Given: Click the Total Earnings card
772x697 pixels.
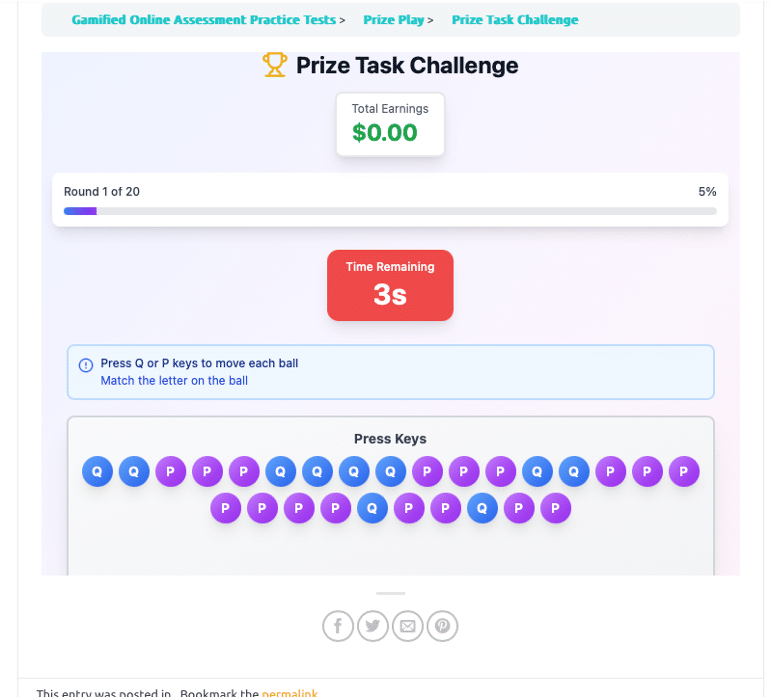Looking at the screenshot, I should click(390, 124).
